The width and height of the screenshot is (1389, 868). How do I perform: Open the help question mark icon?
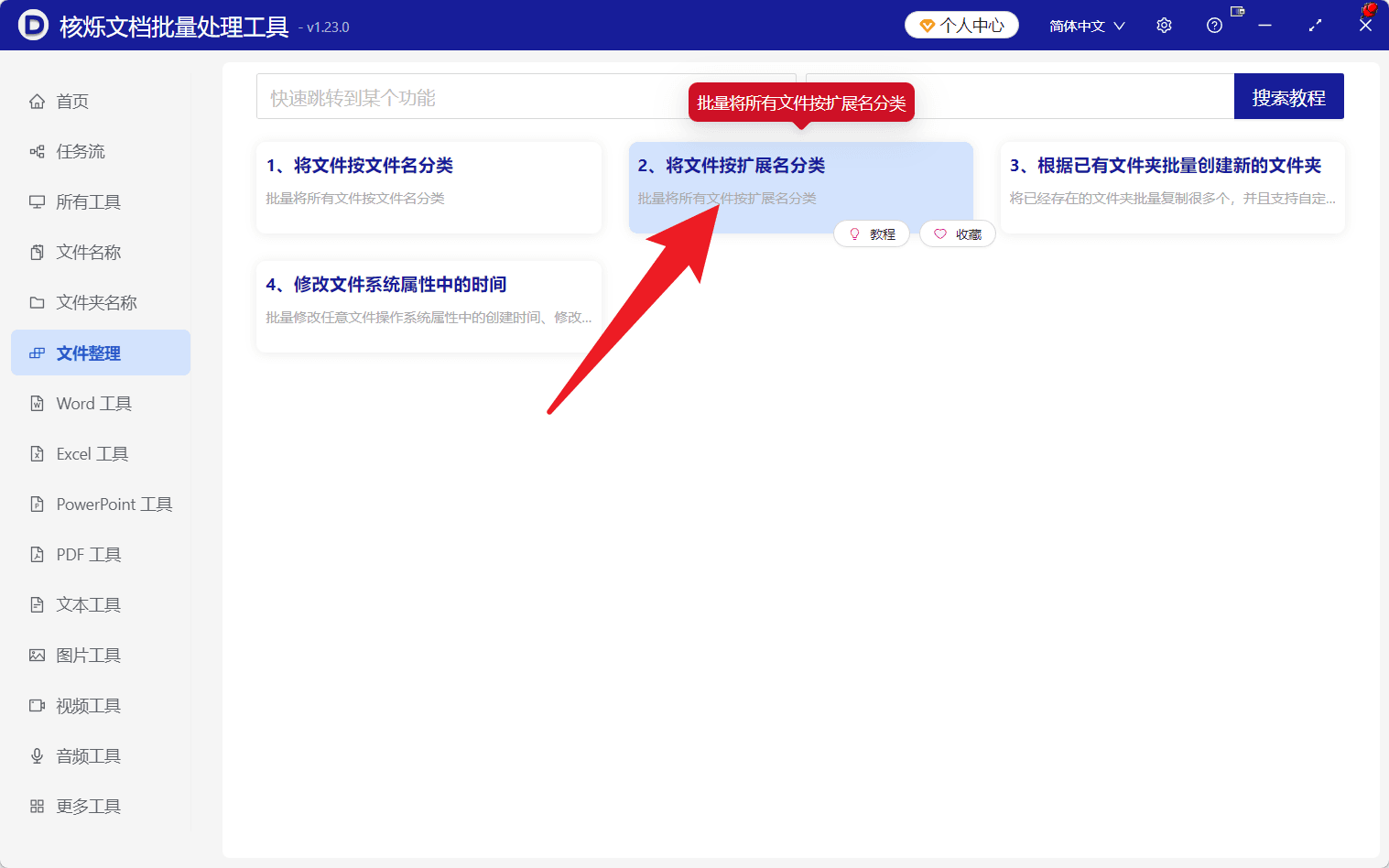pyautogui.click(x=1214, y=26)
